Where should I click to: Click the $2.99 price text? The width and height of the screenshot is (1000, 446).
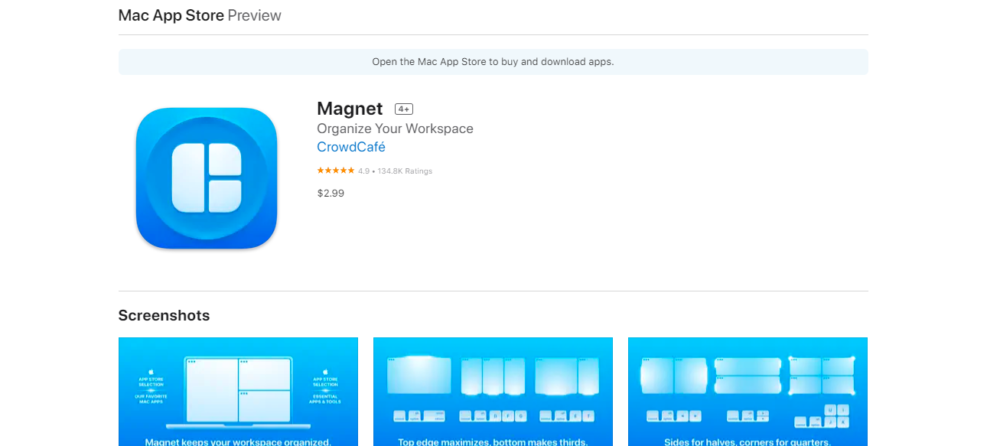tap(330, 193)
